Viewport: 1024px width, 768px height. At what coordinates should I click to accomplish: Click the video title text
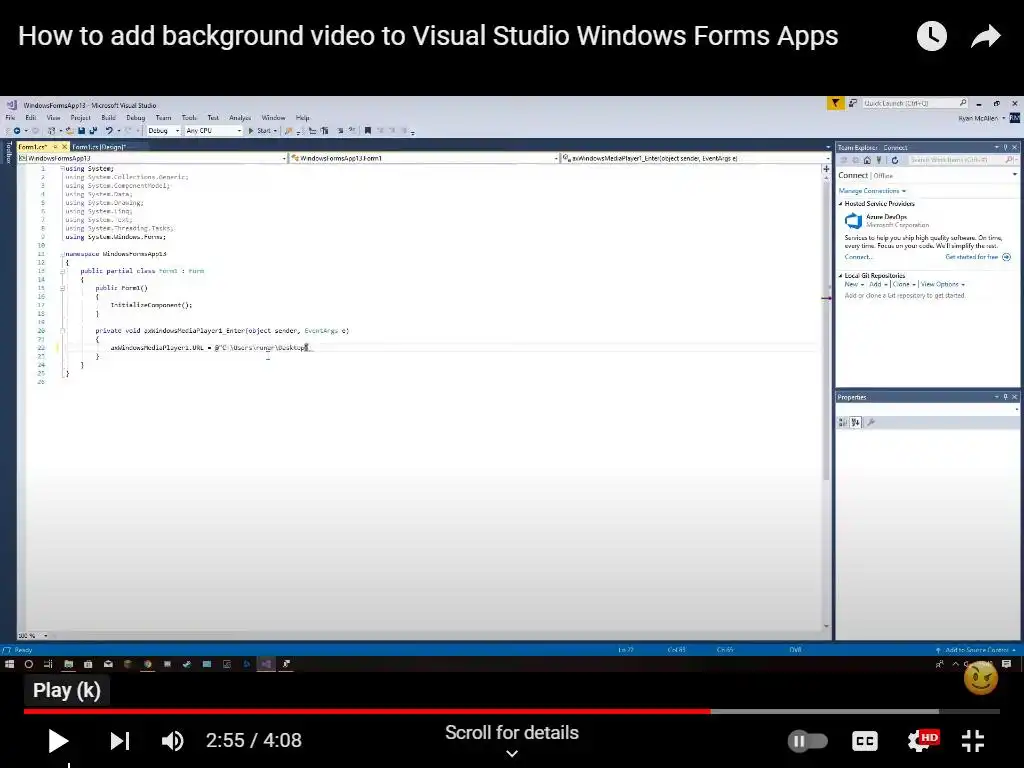428,36
